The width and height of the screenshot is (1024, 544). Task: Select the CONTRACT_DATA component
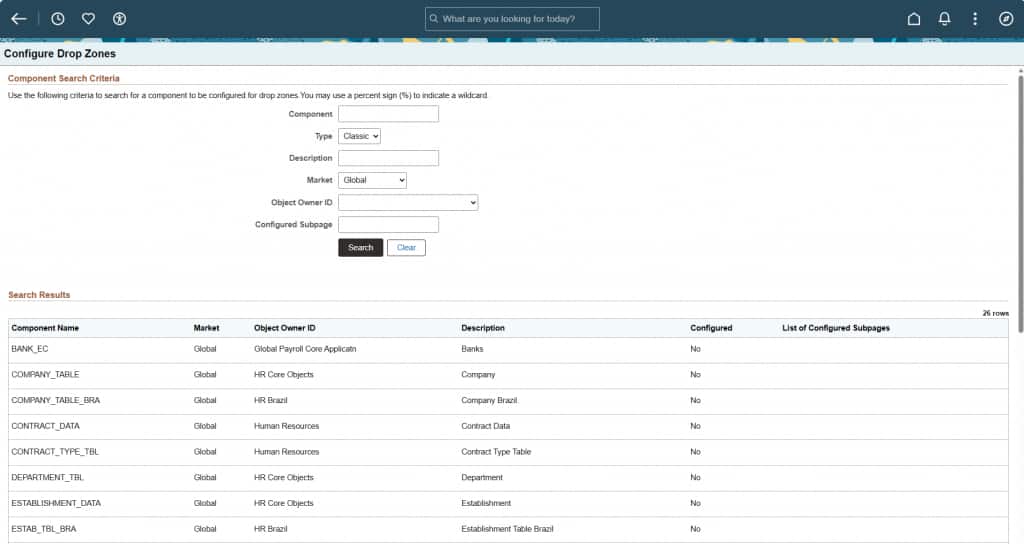tap(45, 426)
